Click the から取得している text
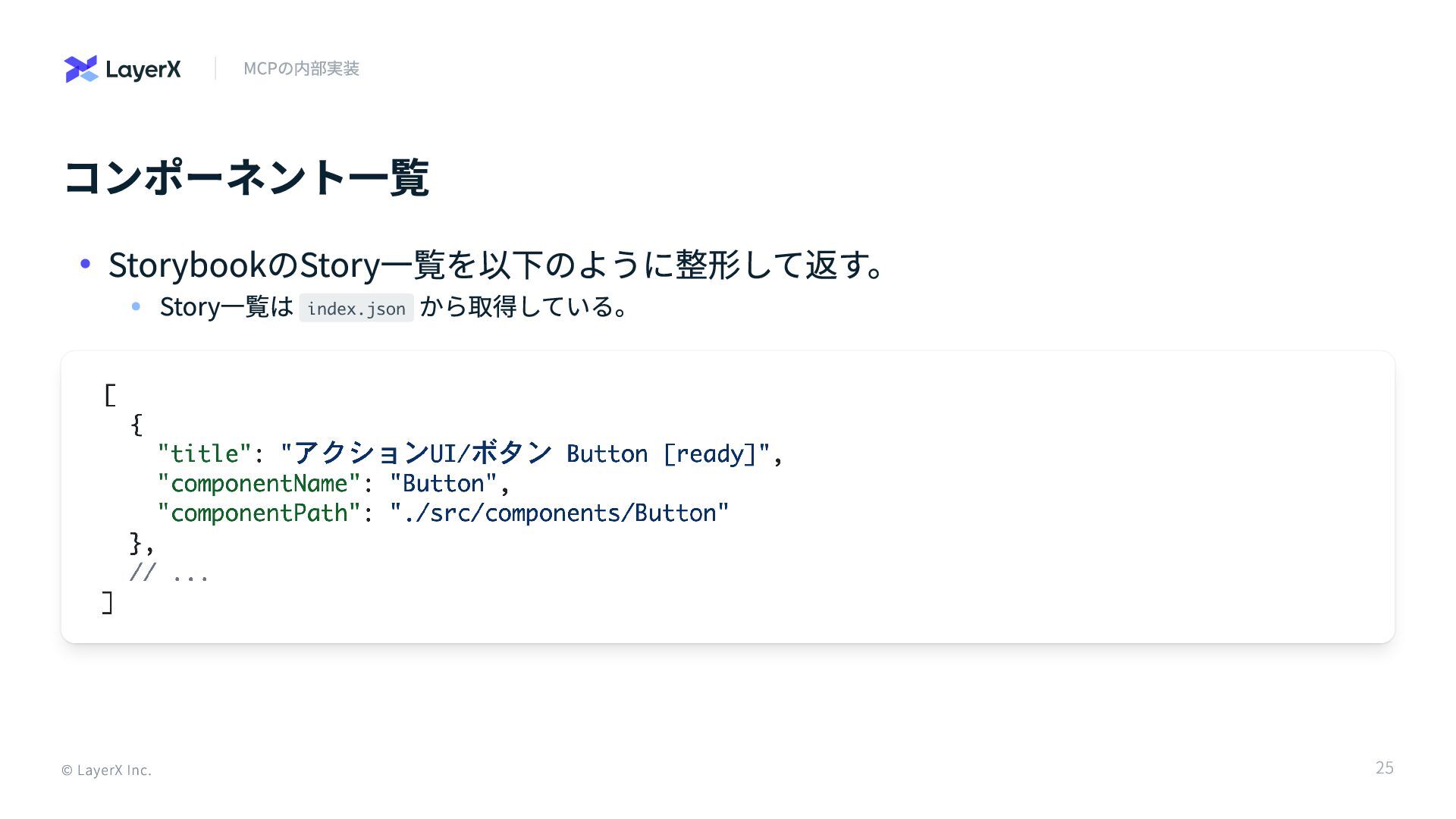This screenshot has width=1456, height=819. tap(524, 307)
